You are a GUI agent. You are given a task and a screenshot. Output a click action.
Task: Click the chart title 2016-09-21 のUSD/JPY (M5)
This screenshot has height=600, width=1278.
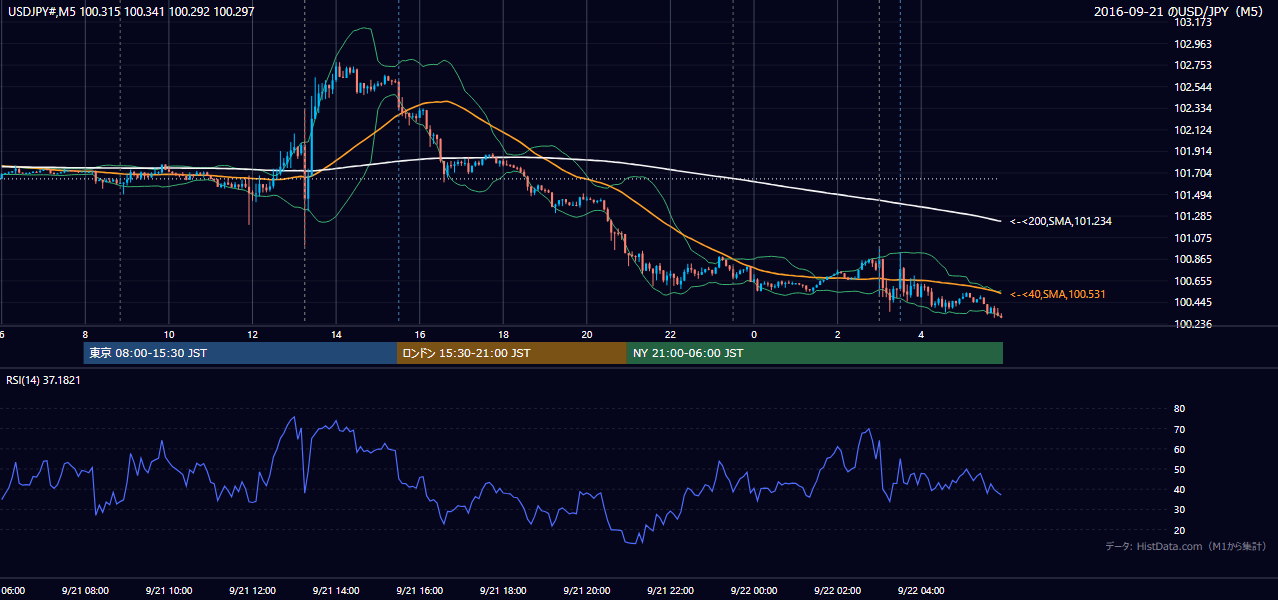(1181, 12)
